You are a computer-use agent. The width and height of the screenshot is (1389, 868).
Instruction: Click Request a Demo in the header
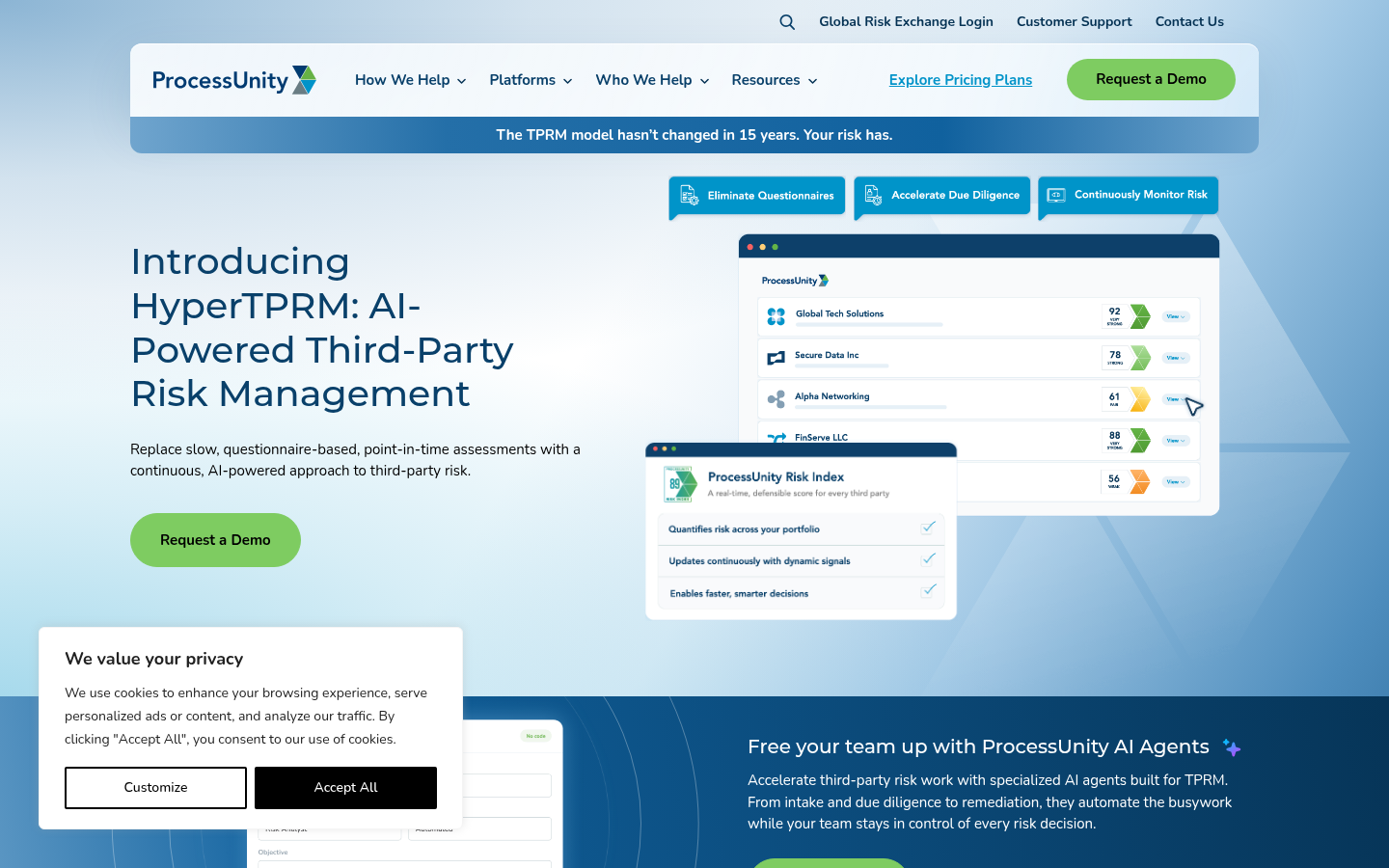(1151, 79)
